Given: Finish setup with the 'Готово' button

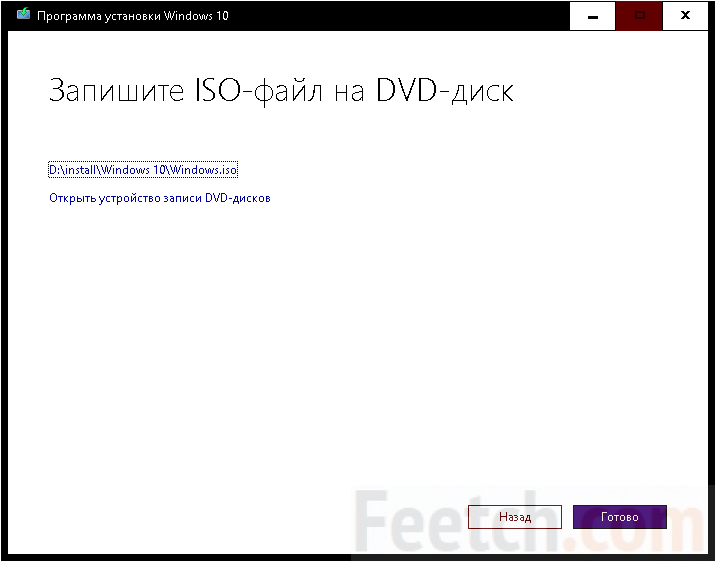Looking at the screenshot, I should pos(620,517).
